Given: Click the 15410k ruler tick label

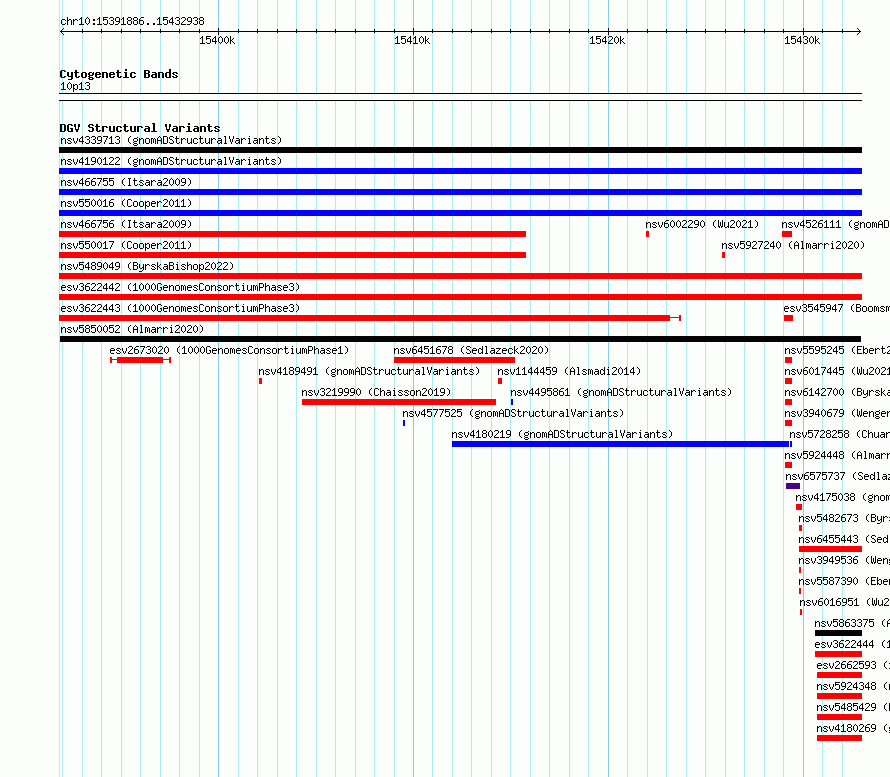Looking at the screenshot, I should pyautogui.click(x=412, y=40).
